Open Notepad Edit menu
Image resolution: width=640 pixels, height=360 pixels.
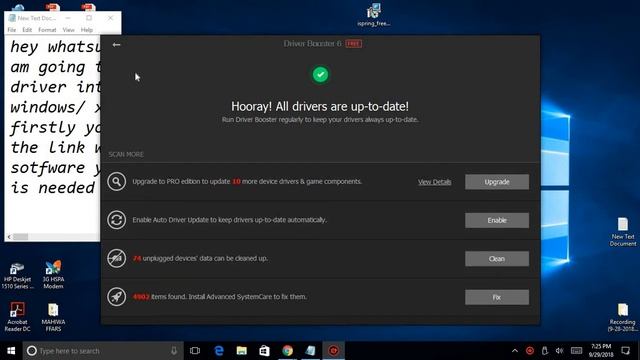[x=27, y=30]
